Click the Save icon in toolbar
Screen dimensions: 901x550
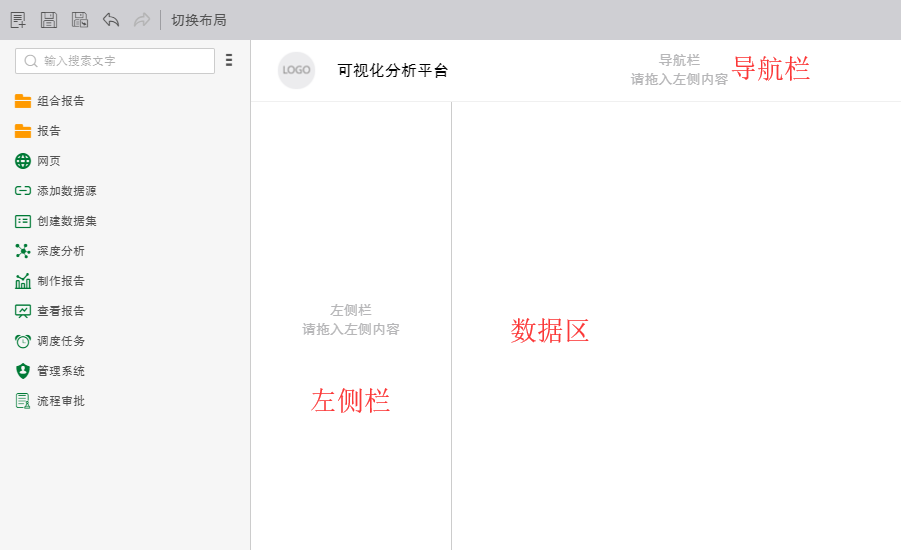(x=49, y=20)
